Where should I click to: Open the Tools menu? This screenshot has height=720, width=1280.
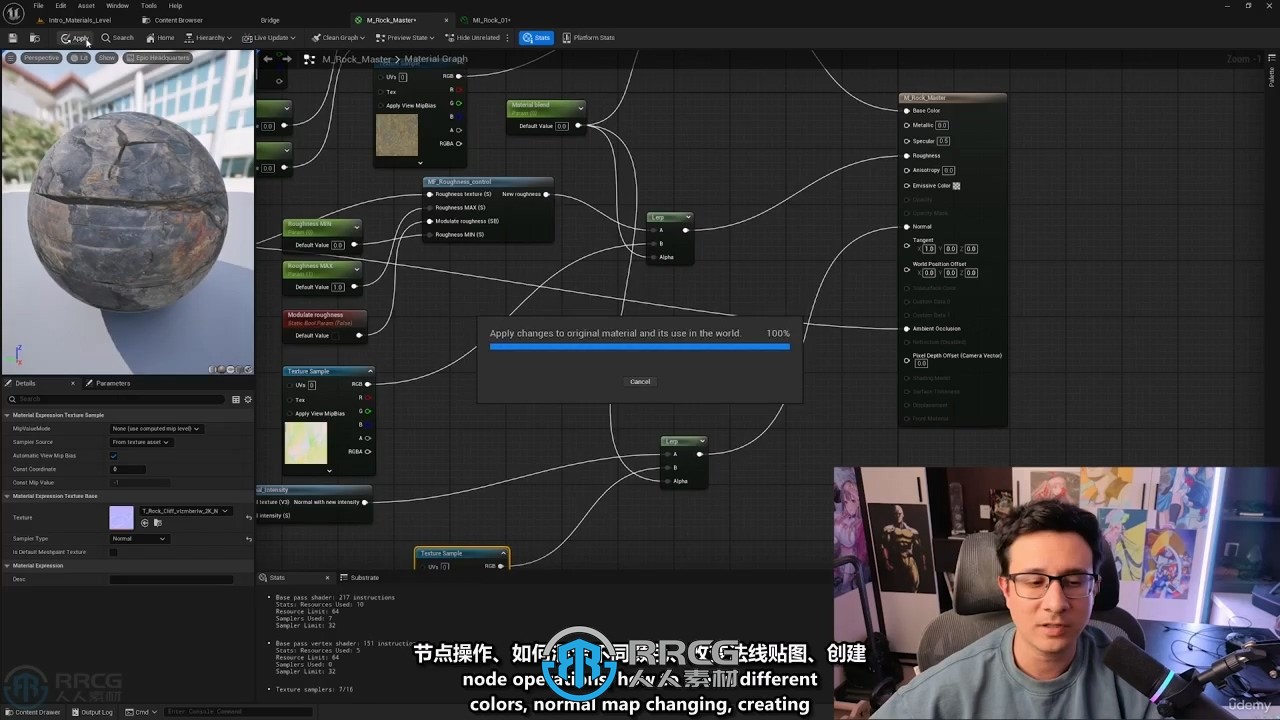click(x=148, y=6)
